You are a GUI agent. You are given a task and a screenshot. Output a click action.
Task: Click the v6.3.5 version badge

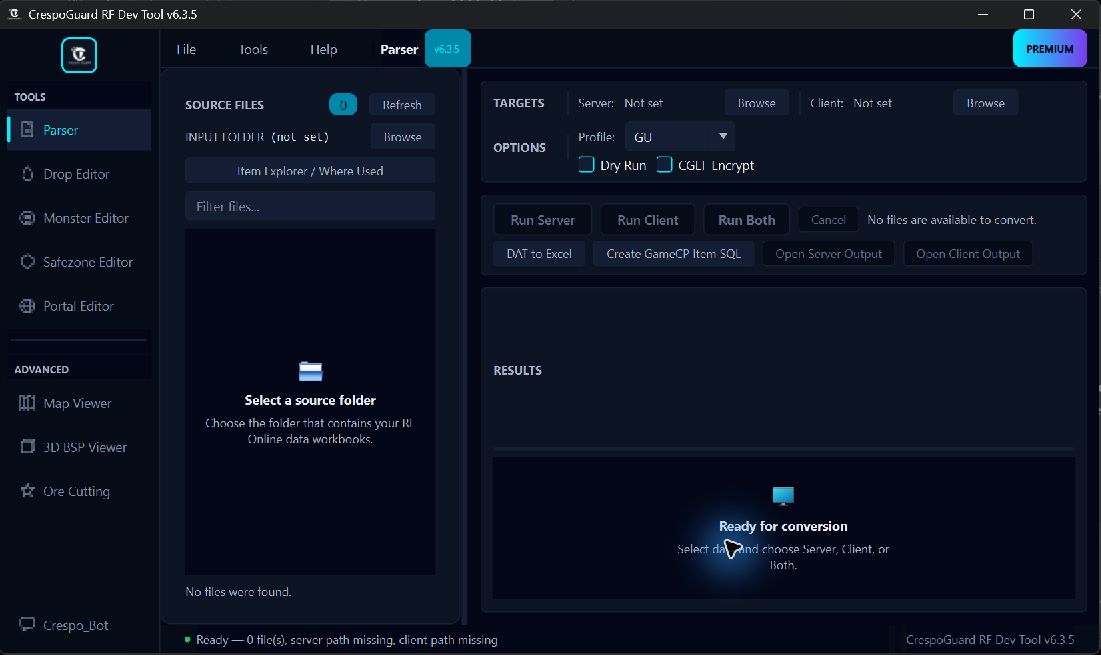click(x=447, y=48)
